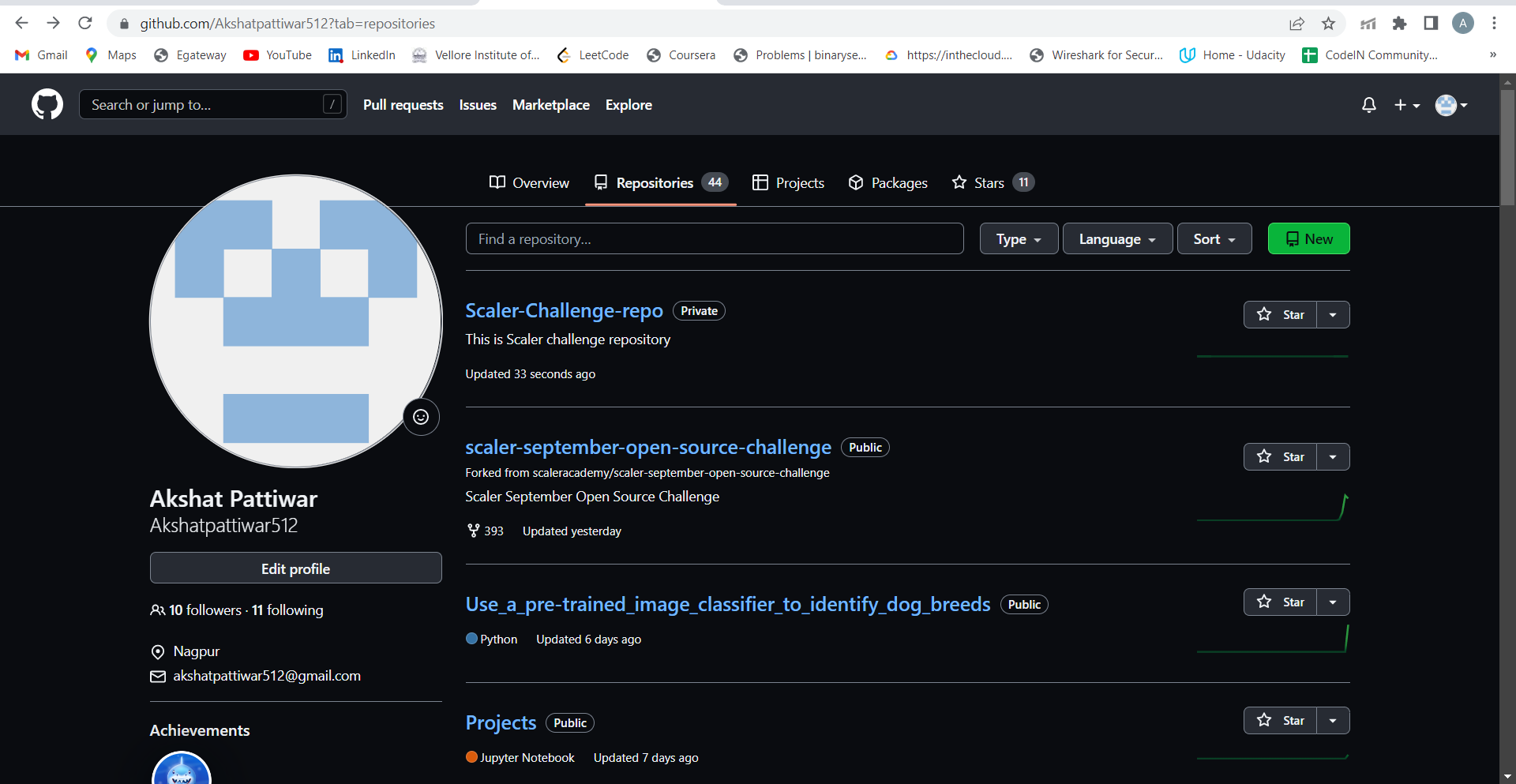Open the Language filter dropdown
Viewport: 1516px width, 784px height.
coord(1117,238)
